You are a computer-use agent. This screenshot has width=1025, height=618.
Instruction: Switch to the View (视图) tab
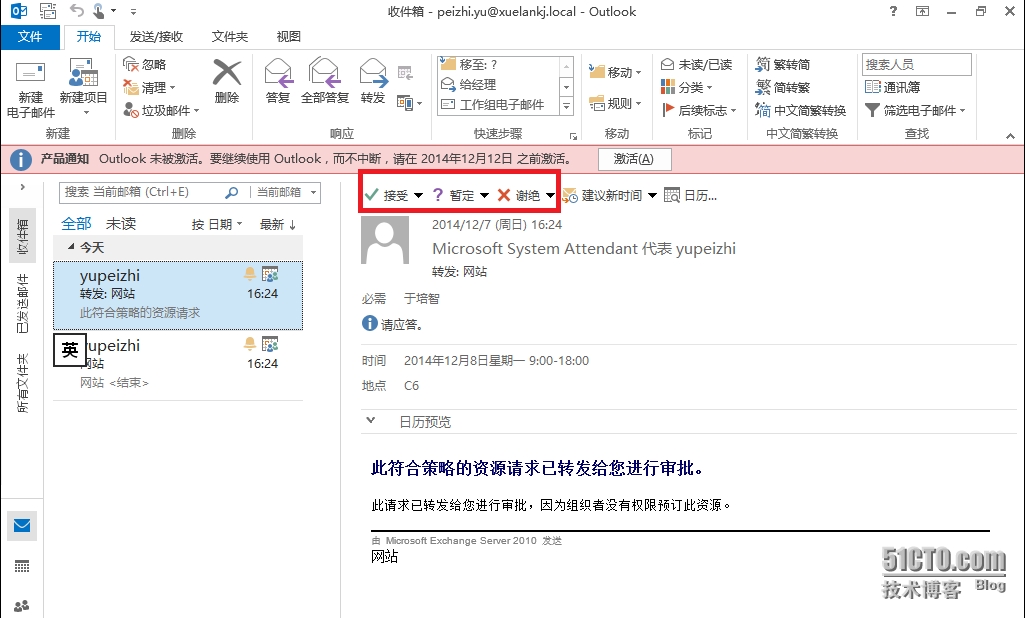pos(288,37)
